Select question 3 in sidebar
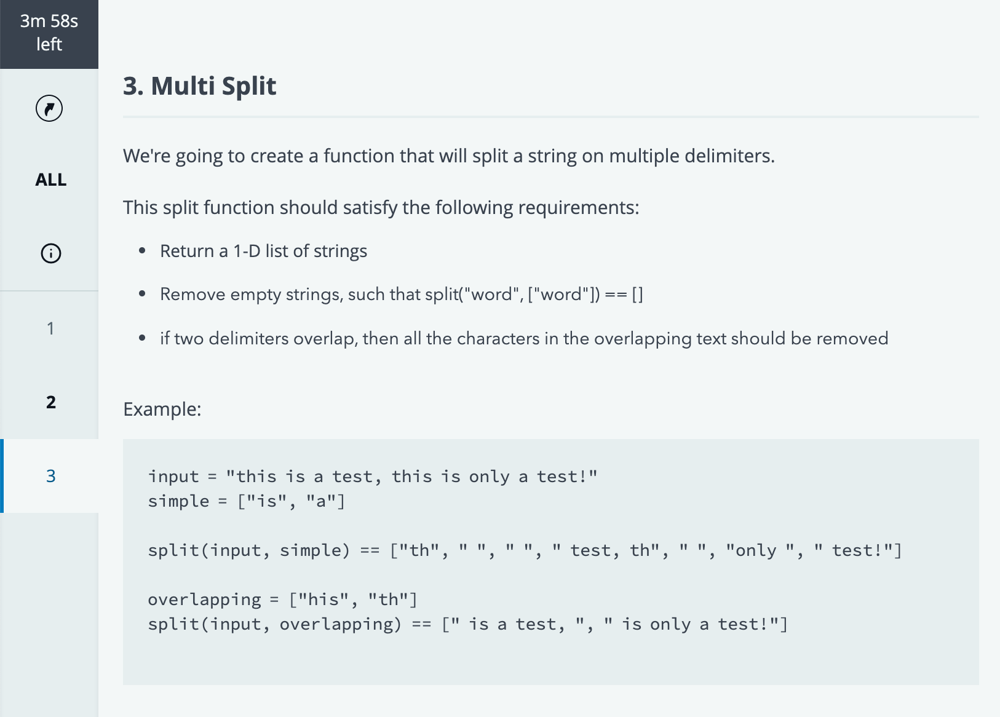 pyautogui.click(x=50, y=476)
